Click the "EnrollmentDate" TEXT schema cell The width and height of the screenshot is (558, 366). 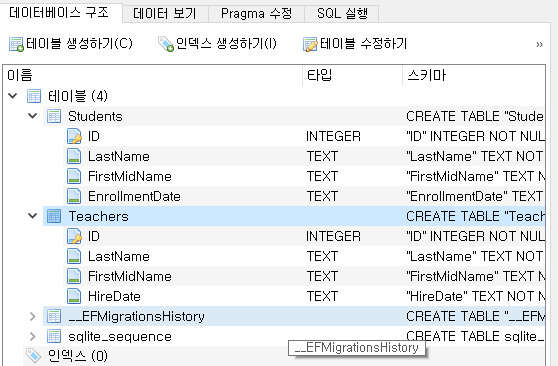point(475,197)
